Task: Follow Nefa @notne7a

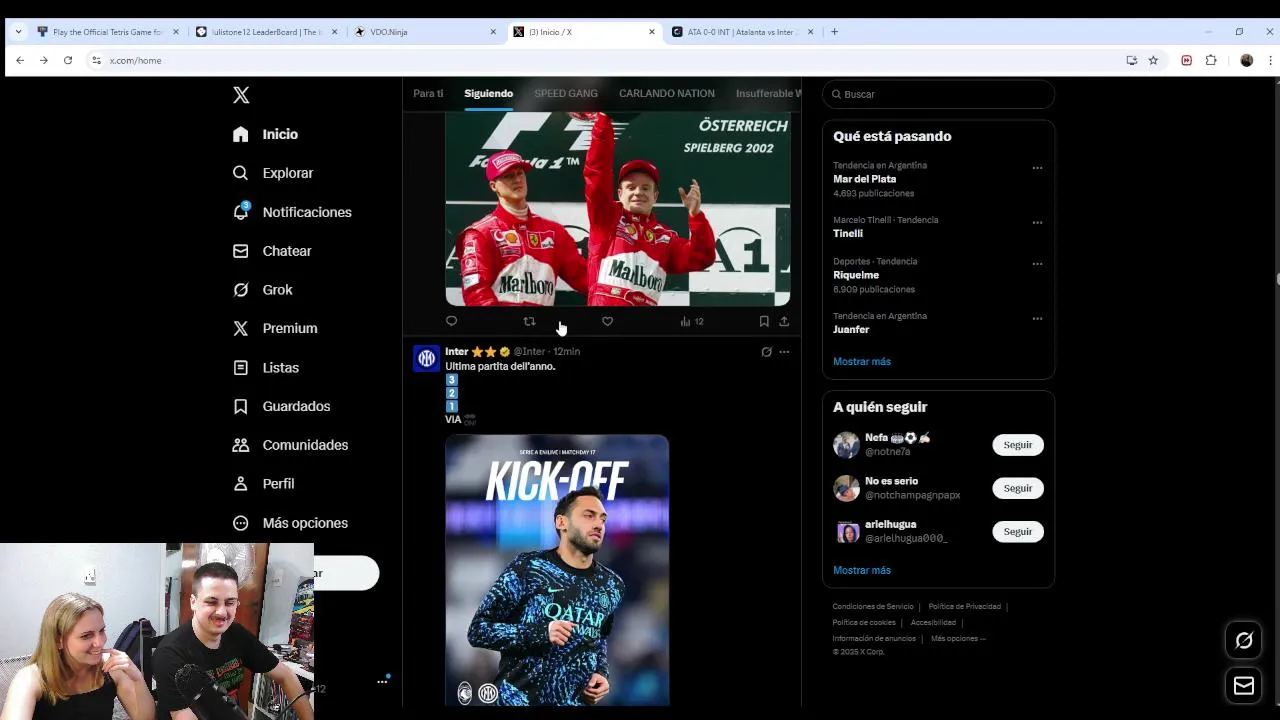Action: 1018,445
